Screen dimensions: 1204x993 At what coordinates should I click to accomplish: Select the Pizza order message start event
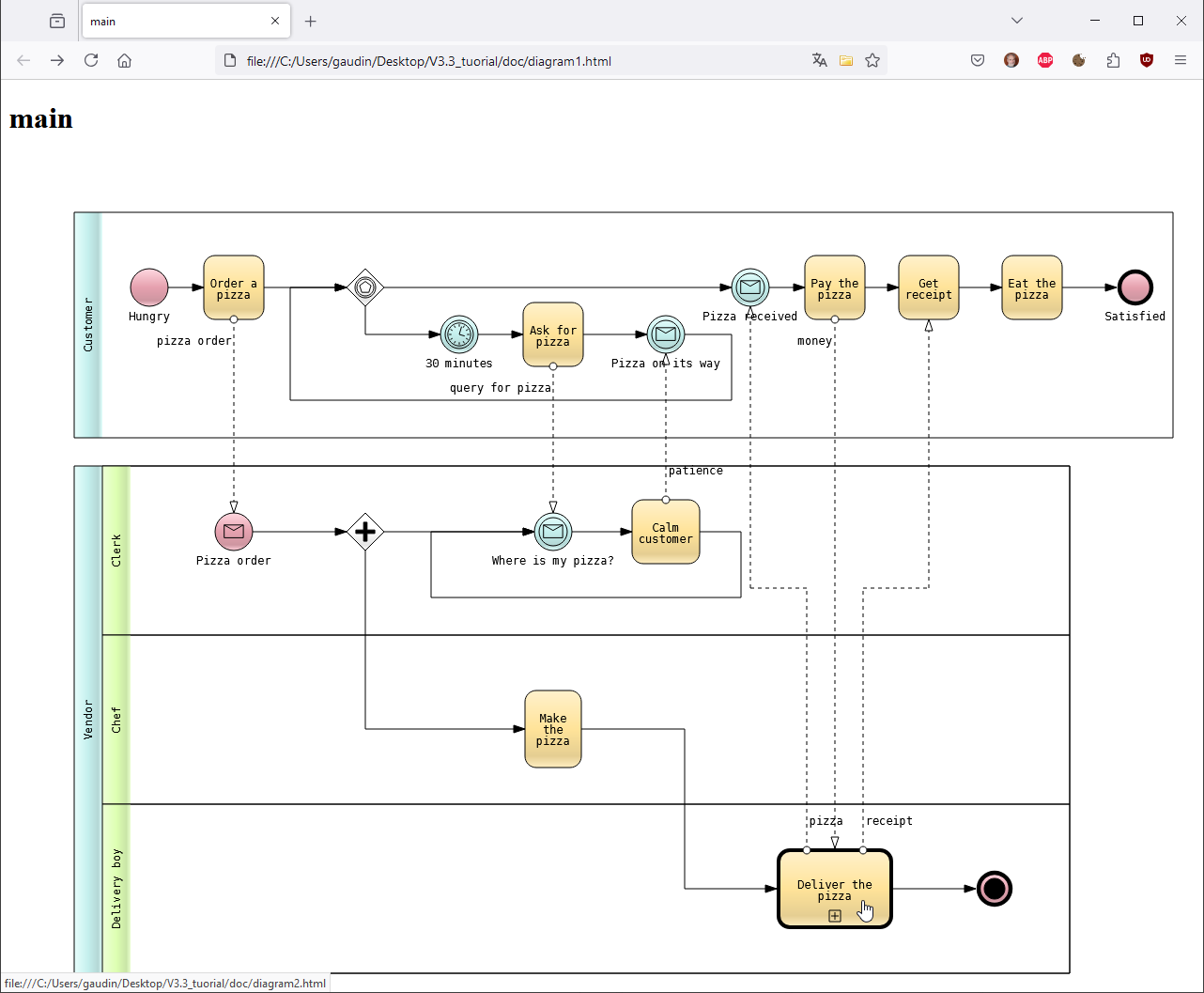(x=234, y=532)
